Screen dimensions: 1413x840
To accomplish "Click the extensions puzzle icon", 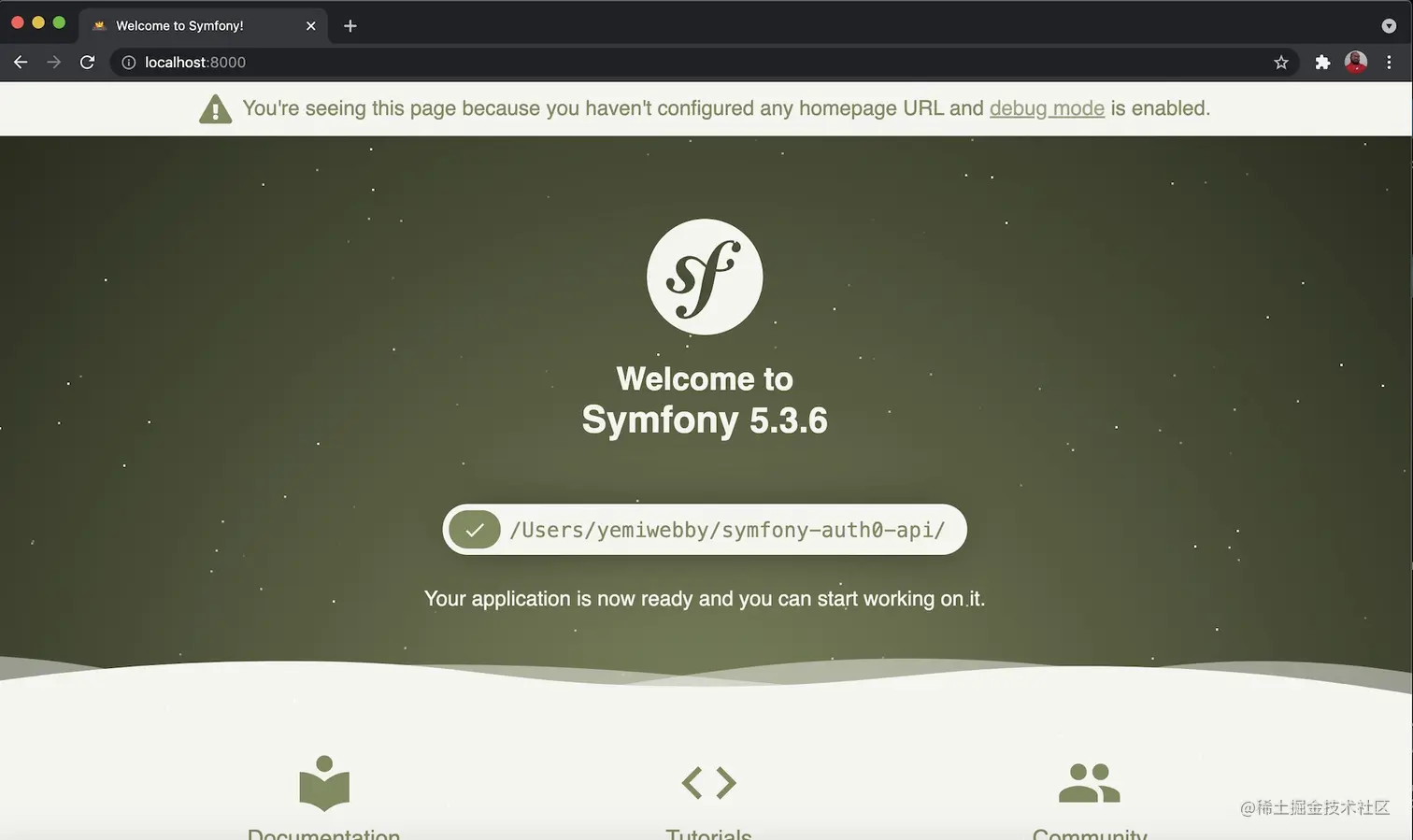I will tap(1322, 62).
